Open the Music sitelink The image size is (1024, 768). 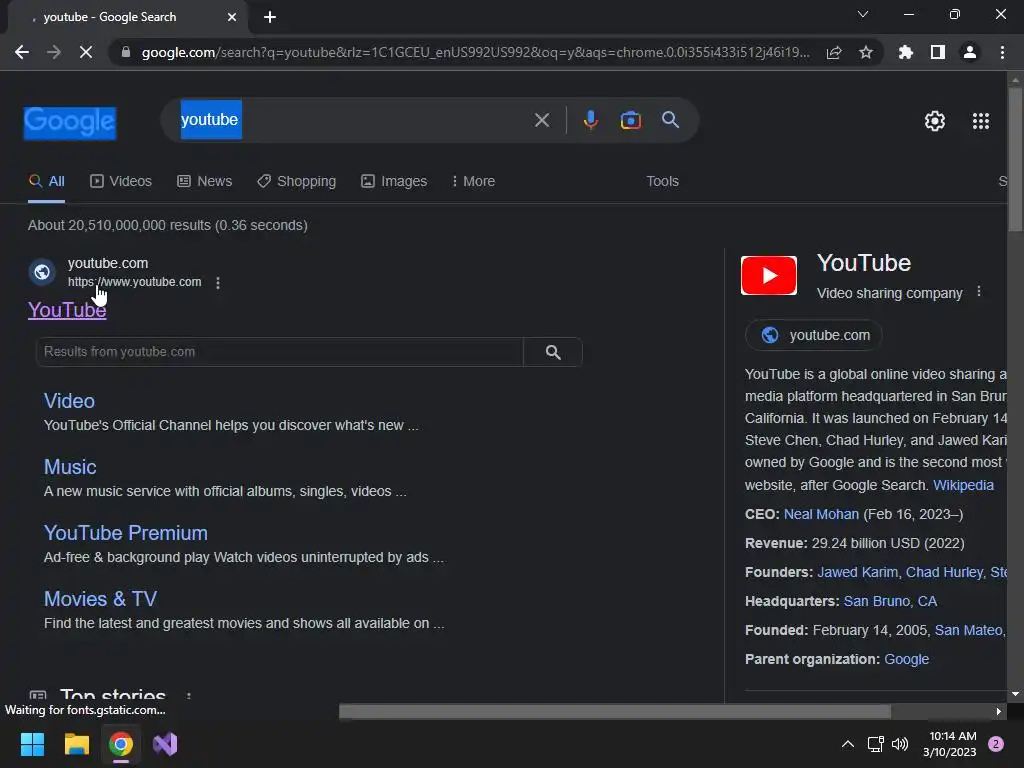[70, 467]
